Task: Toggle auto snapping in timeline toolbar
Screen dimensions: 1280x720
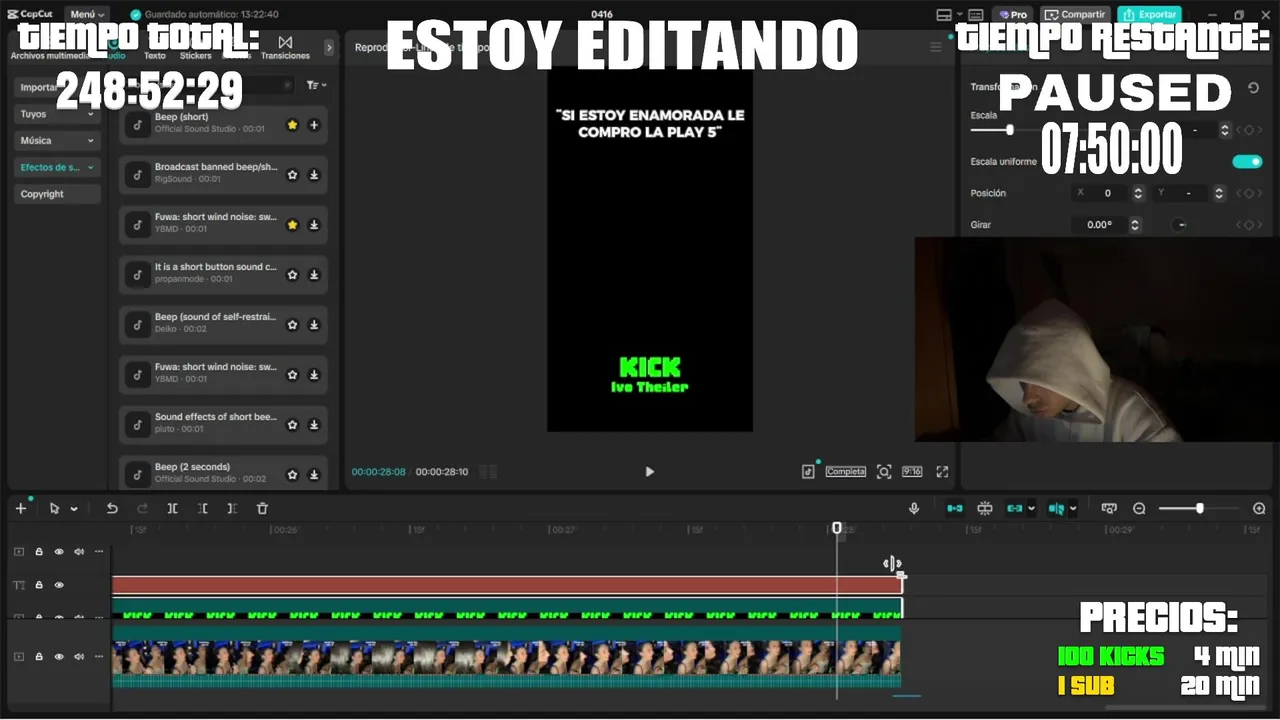Action: (985, 508)
